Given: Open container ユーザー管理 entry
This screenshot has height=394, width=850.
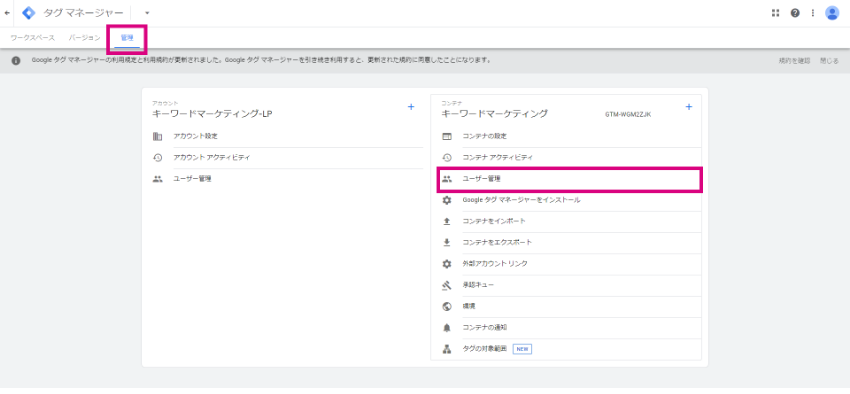Looking at the screenshot, I should click(x=570, y=179).
